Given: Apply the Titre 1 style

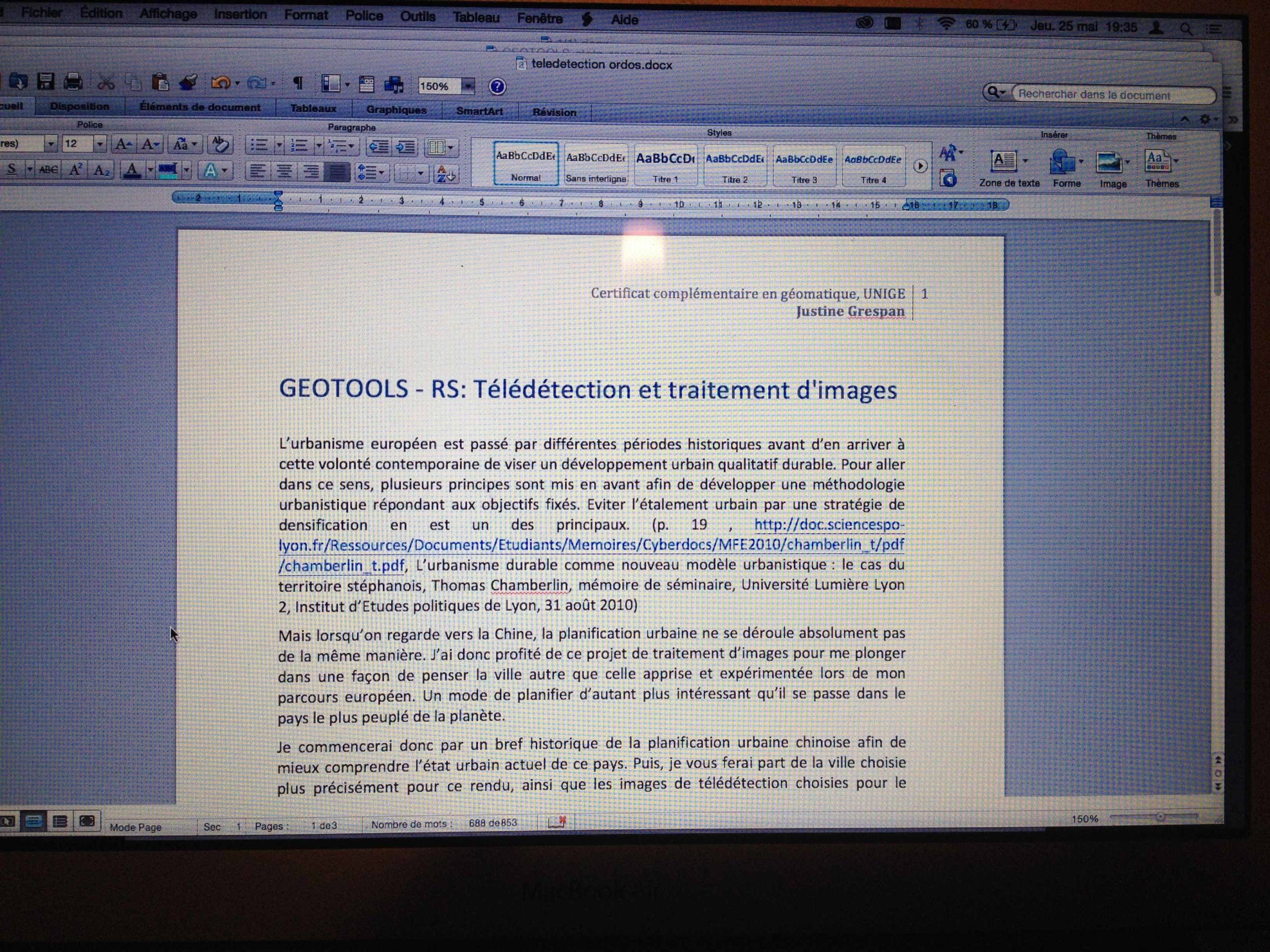Looking at the screenshot, I should point(665,166).
